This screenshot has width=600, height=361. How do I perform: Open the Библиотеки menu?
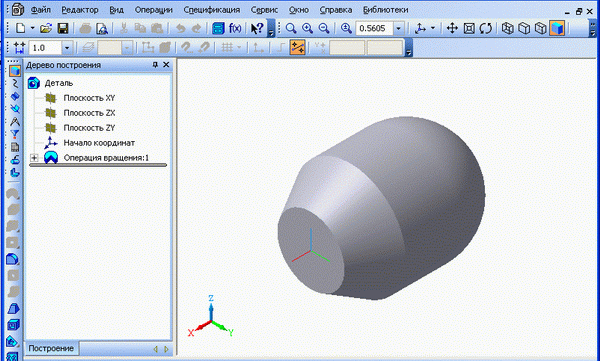tap(385, 10)
